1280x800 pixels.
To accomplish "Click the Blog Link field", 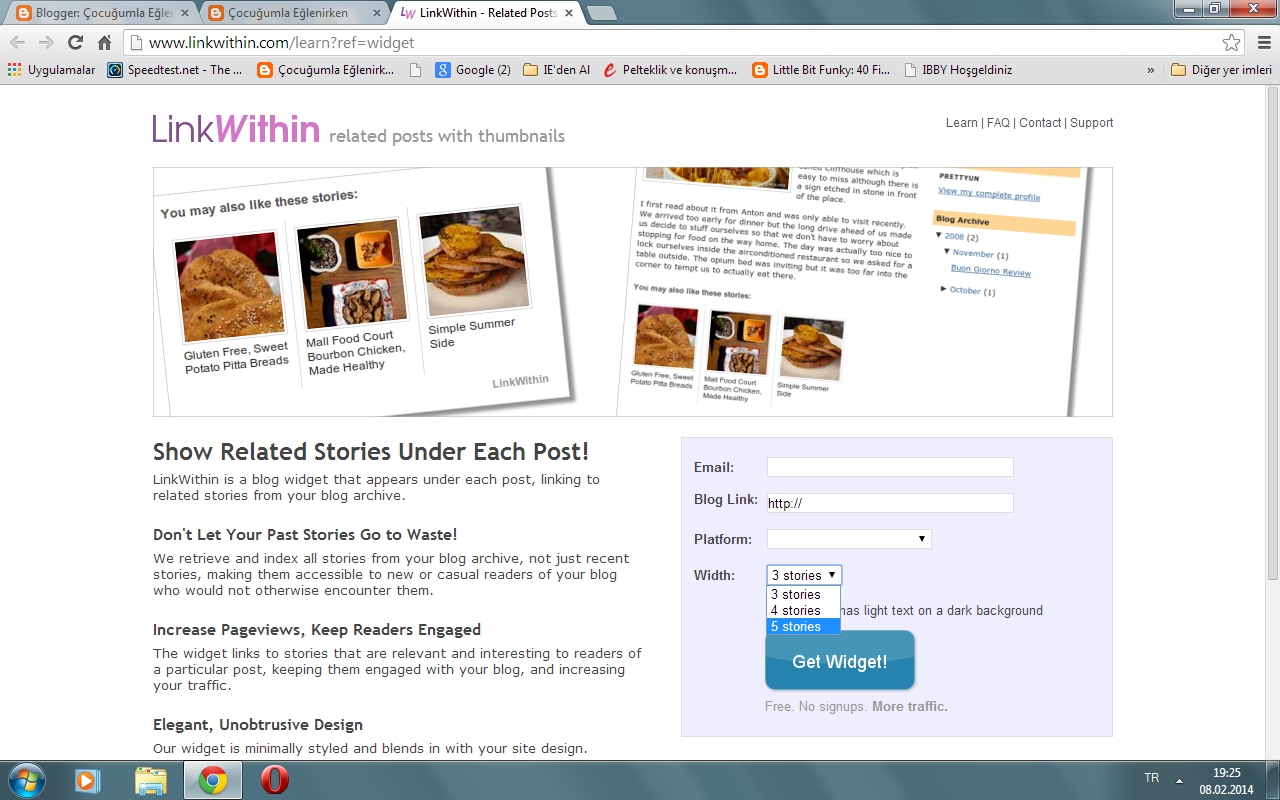I will tap(890, 503).
